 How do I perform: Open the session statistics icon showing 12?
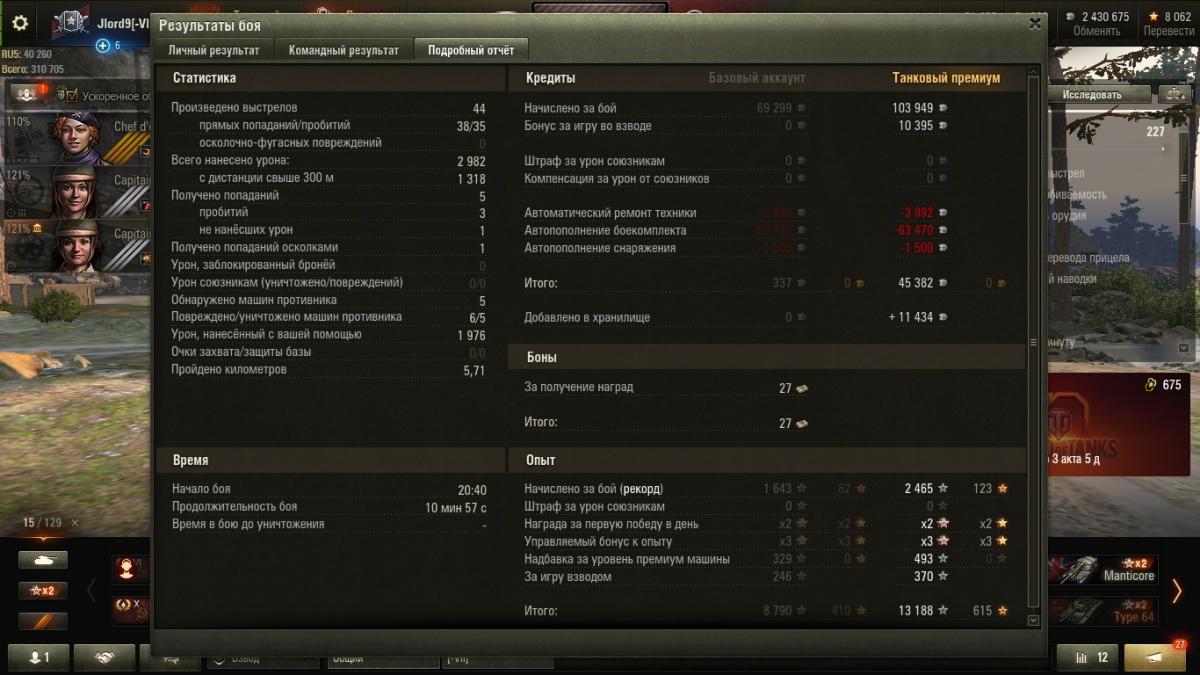(x=1088, y=657)
